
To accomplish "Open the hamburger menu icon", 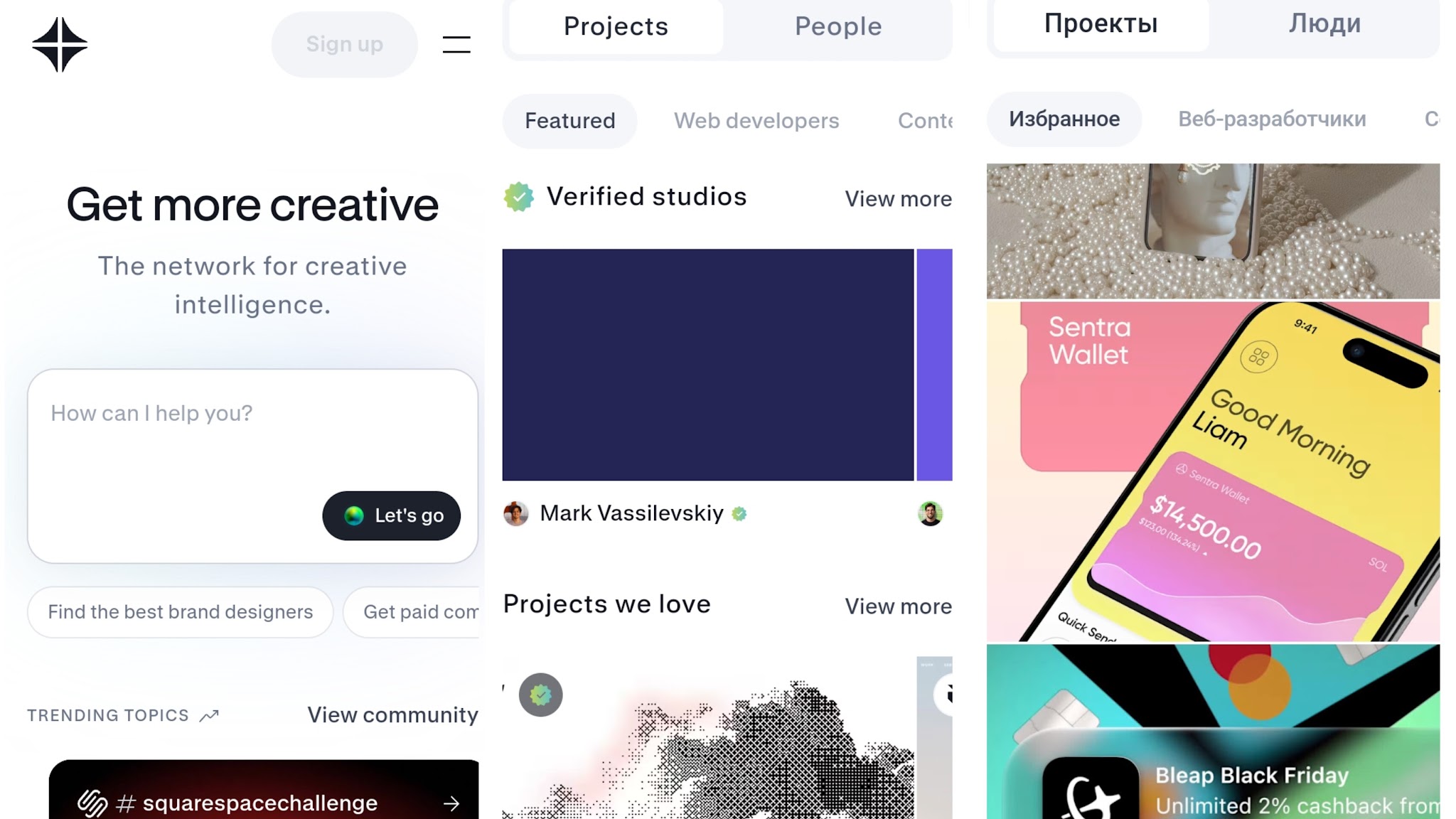I will 456,45.
